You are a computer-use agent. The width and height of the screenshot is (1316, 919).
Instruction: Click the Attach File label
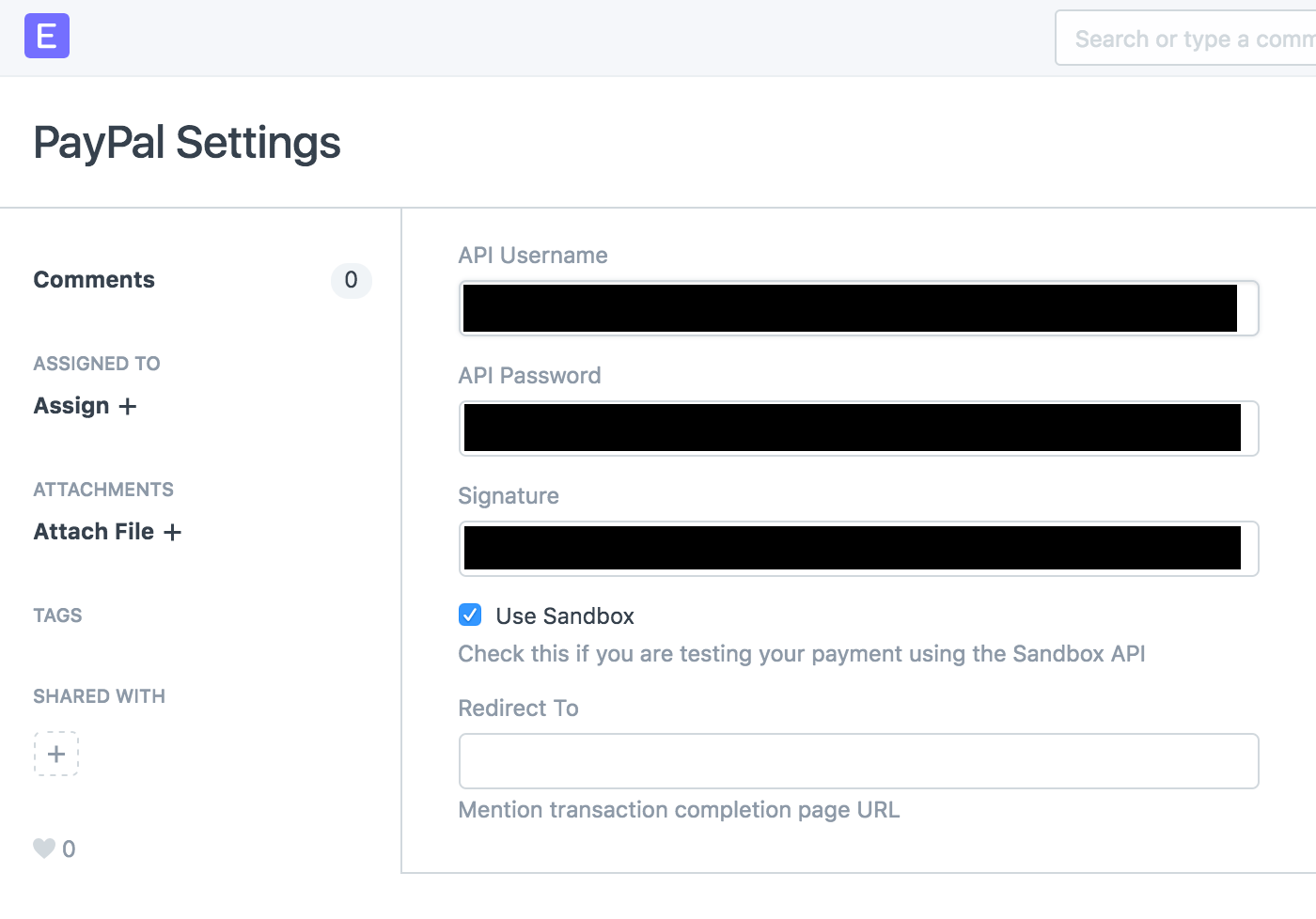click(x=93, y=532)
